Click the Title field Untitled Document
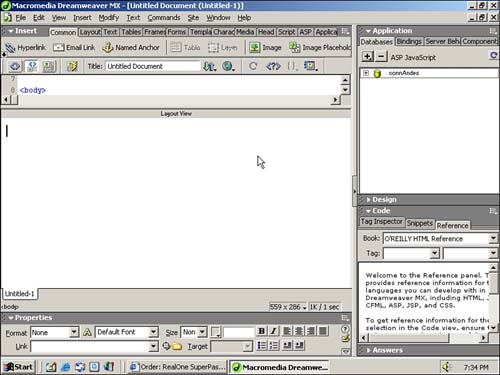The image size is (500, 375). 153,66
